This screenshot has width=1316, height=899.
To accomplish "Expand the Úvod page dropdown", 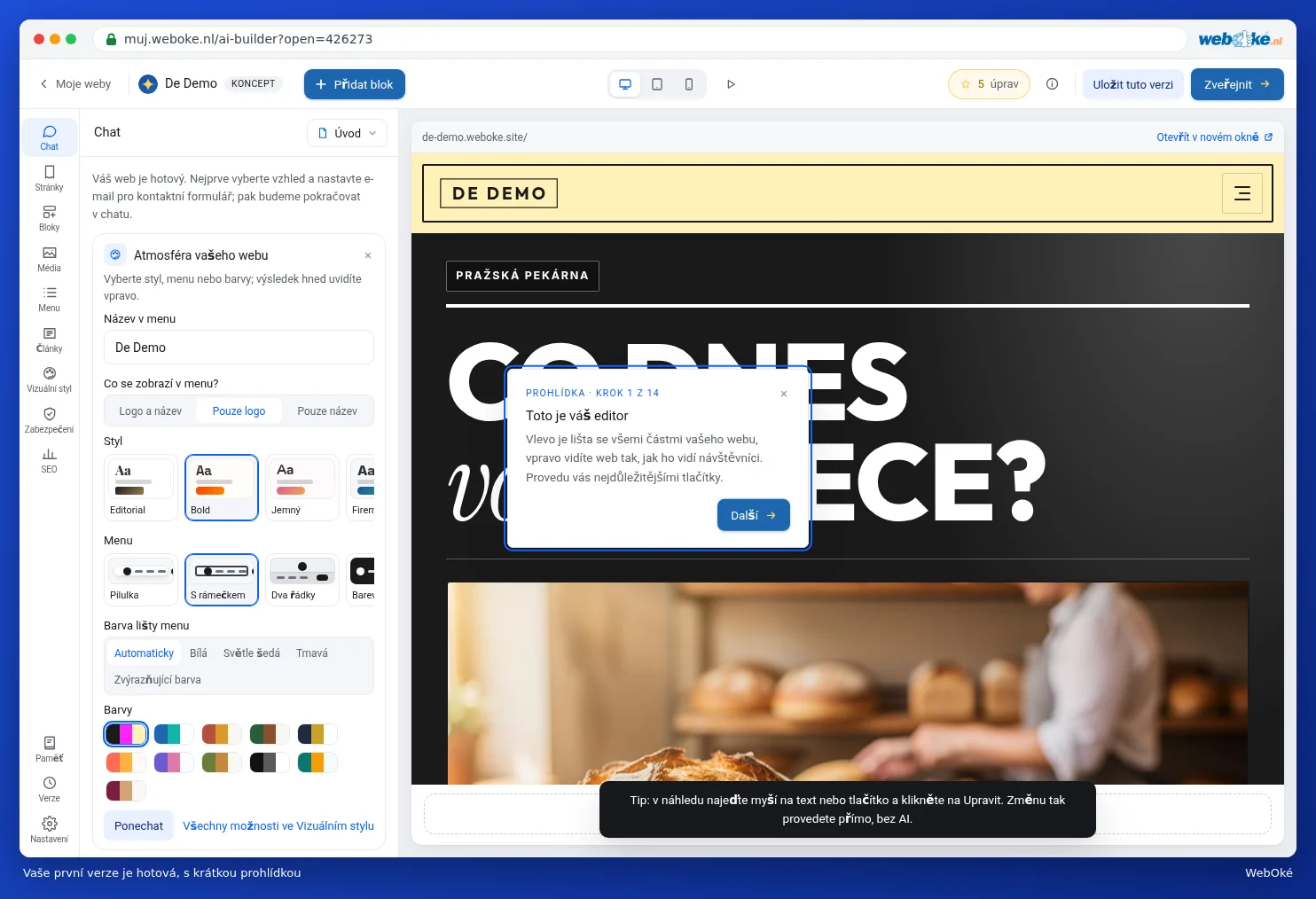I will pyautogui.click(x=347, y=133).
